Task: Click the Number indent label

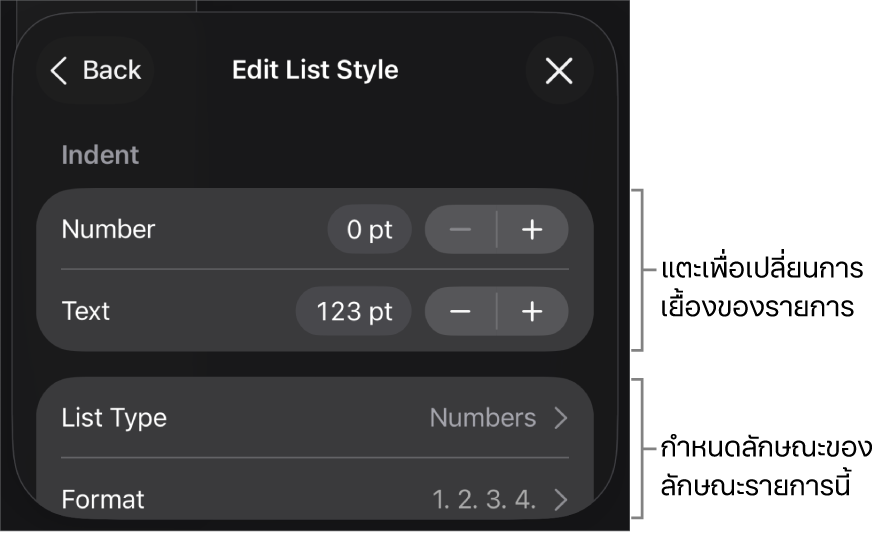Action: pyautogui.click(x=108, y=230)
